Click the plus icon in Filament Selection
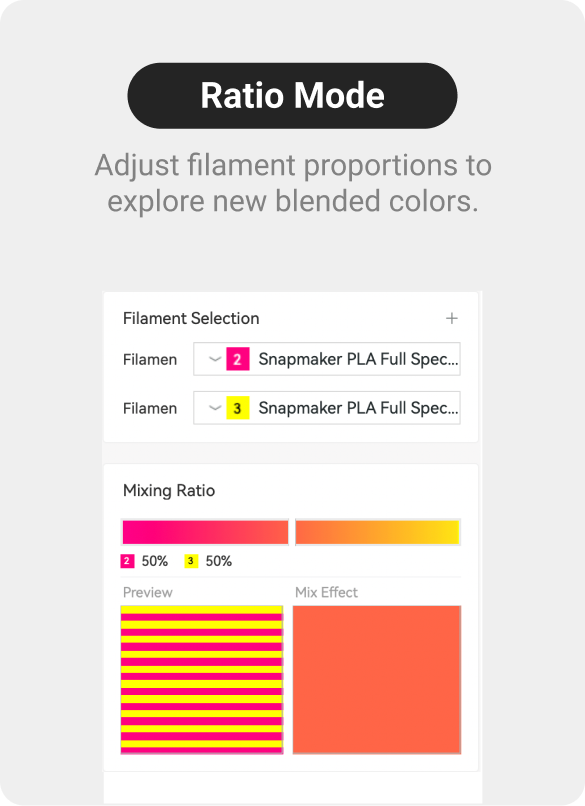The image size is (585, 806). pyautogui.click(x=451, y=318)
